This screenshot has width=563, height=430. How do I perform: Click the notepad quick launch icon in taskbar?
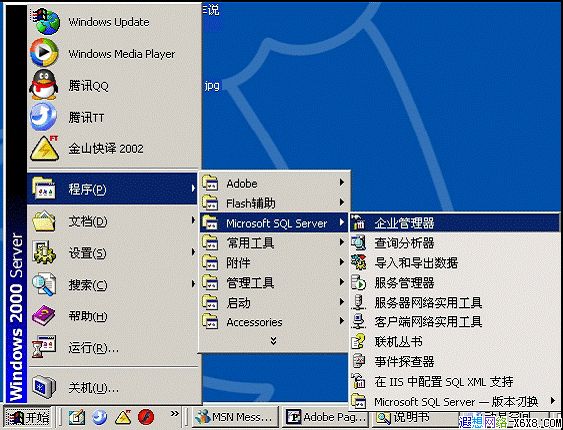pos(77,417)
